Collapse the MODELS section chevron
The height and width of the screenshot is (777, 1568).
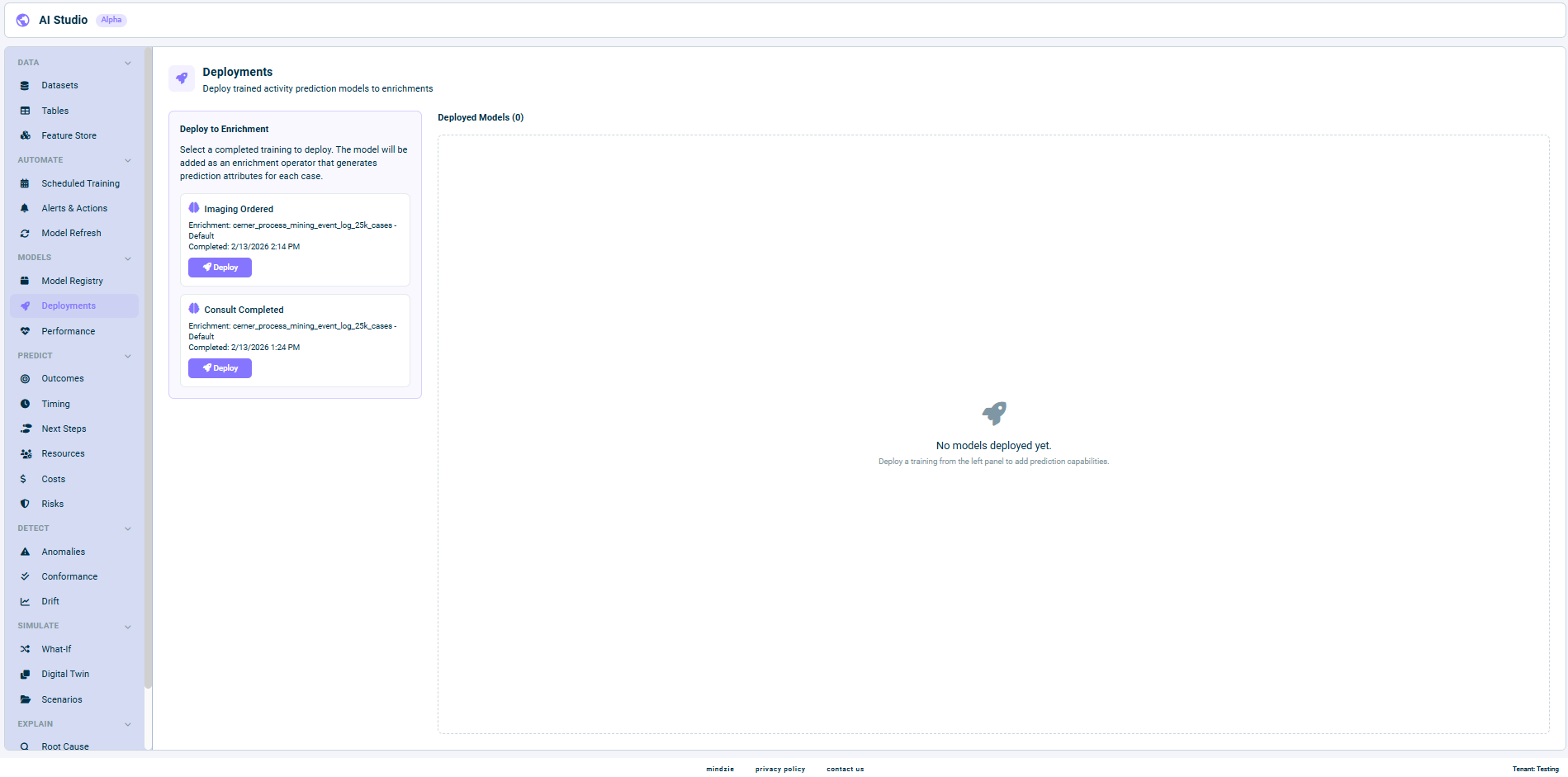pyautogui.click(x=128, y=258)
